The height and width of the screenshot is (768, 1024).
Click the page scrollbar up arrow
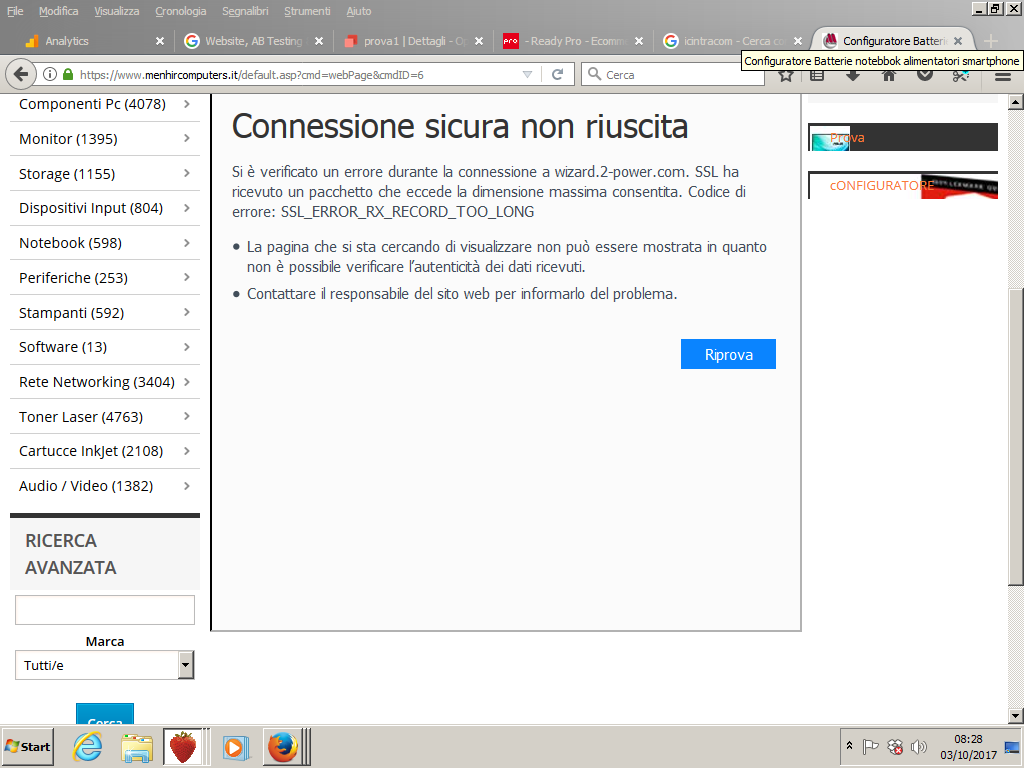coord(1016,101)
